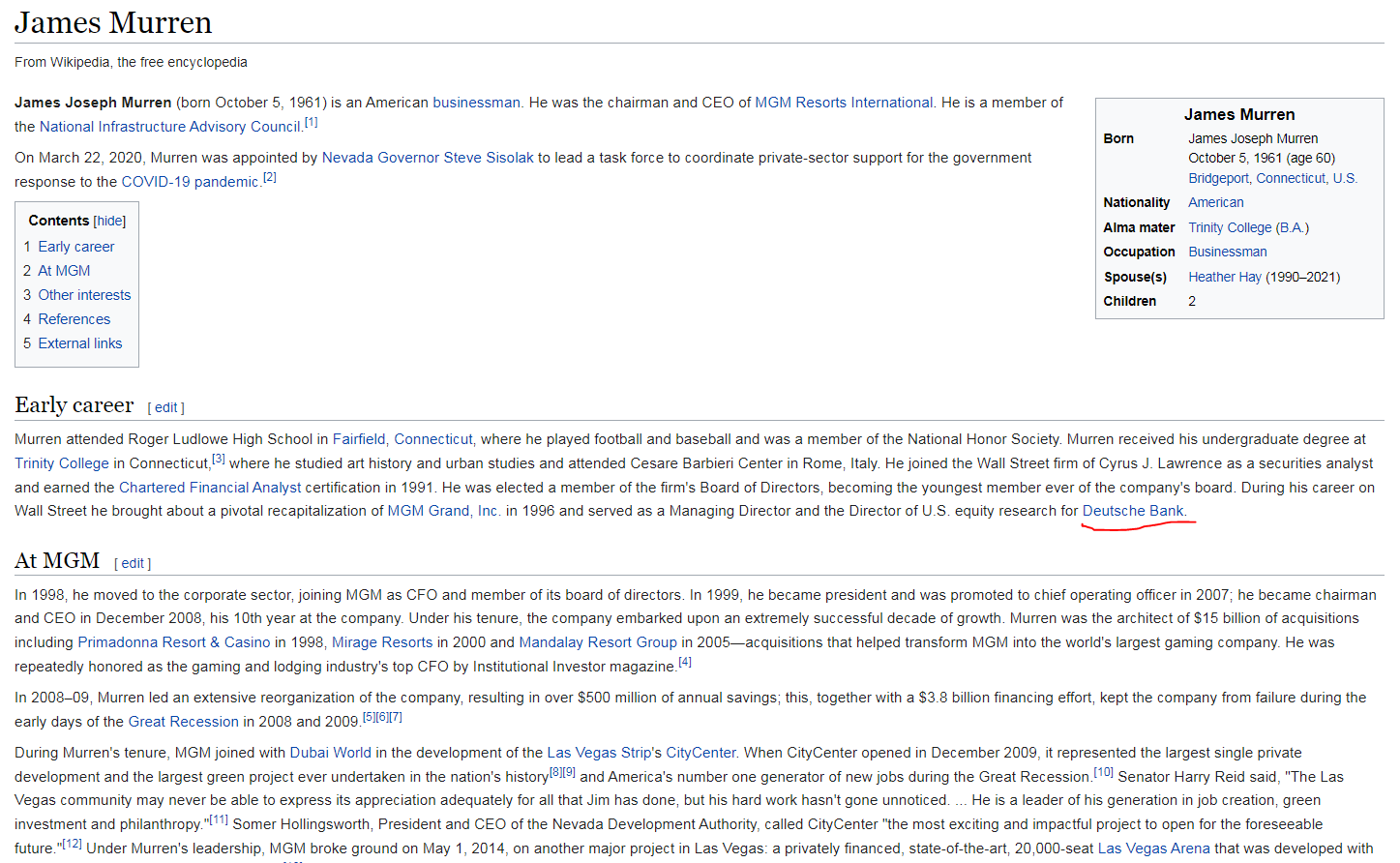Jump to Early career in contents
Screen dimensions: 1400x863
pyautogui.click(x=75, y=247)
